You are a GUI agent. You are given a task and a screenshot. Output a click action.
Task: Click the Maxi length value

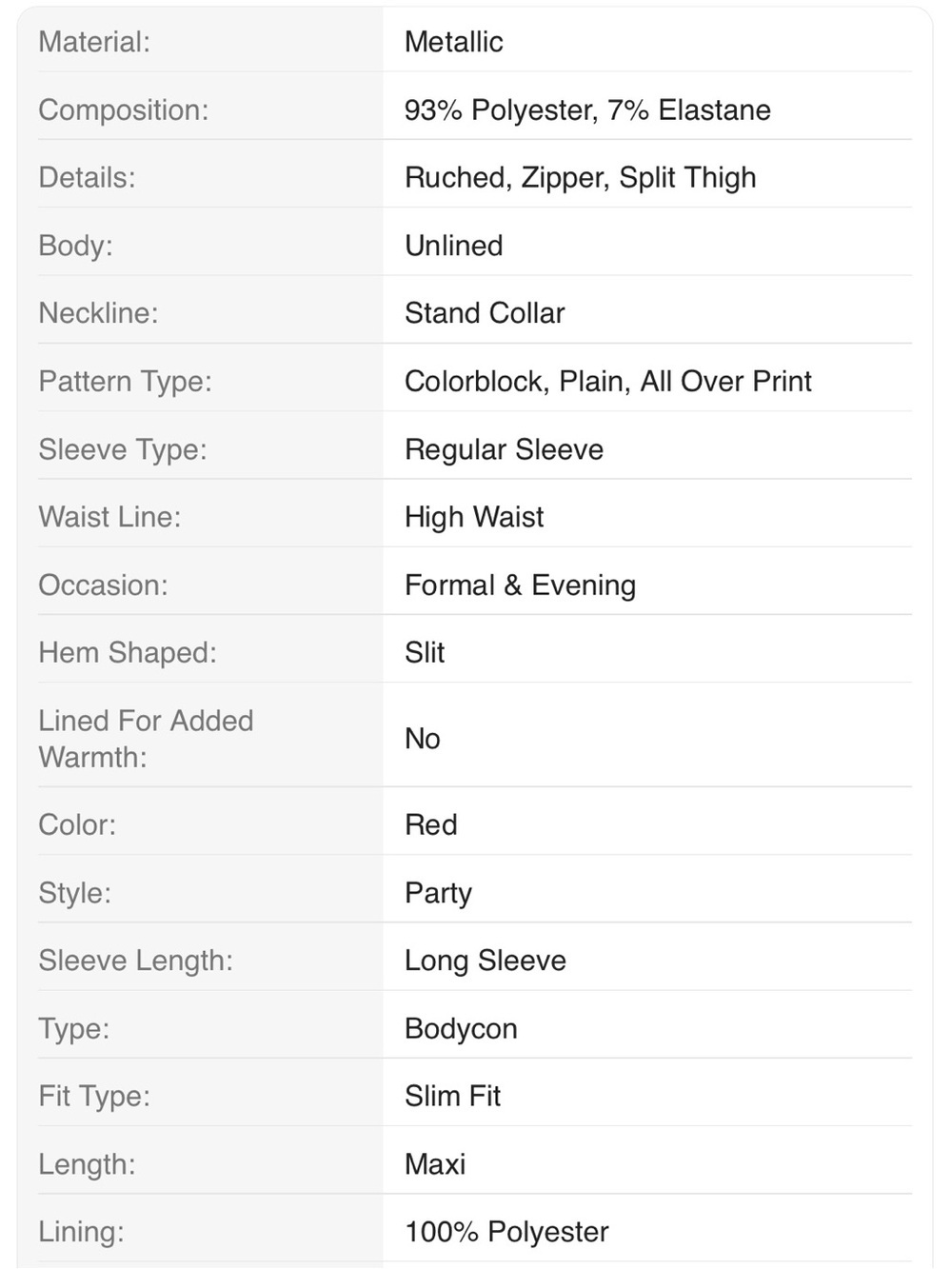(x=435, y=1164)
